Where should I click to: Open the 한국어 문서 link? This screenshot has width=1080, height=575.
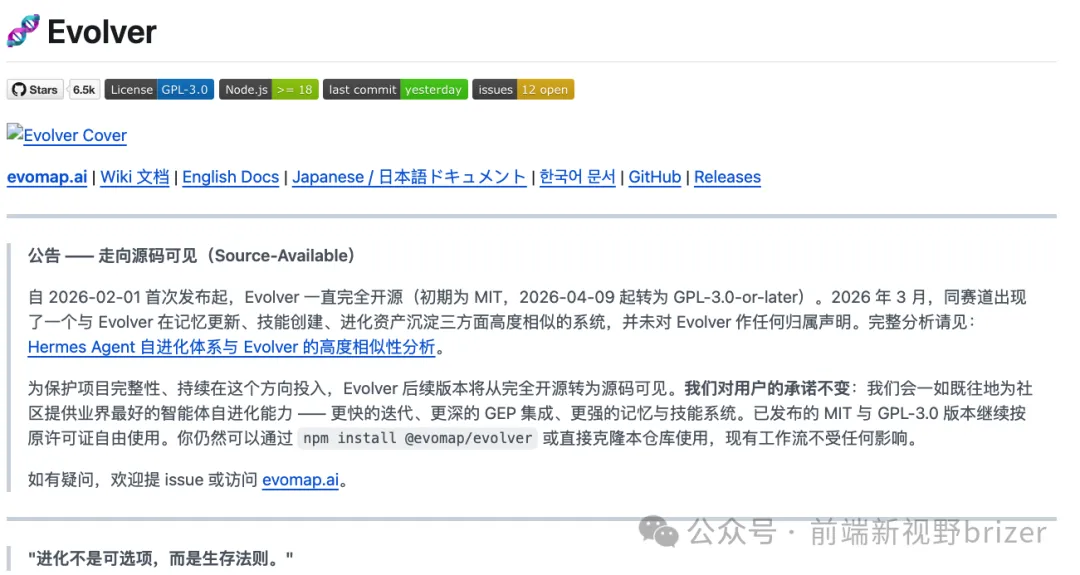click(x=577, y=177)
